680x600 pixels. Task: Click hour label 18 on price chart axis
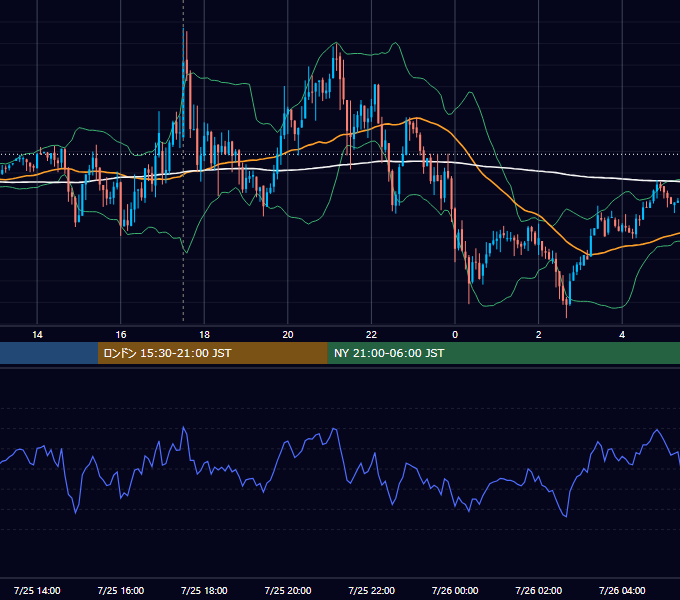204,334
